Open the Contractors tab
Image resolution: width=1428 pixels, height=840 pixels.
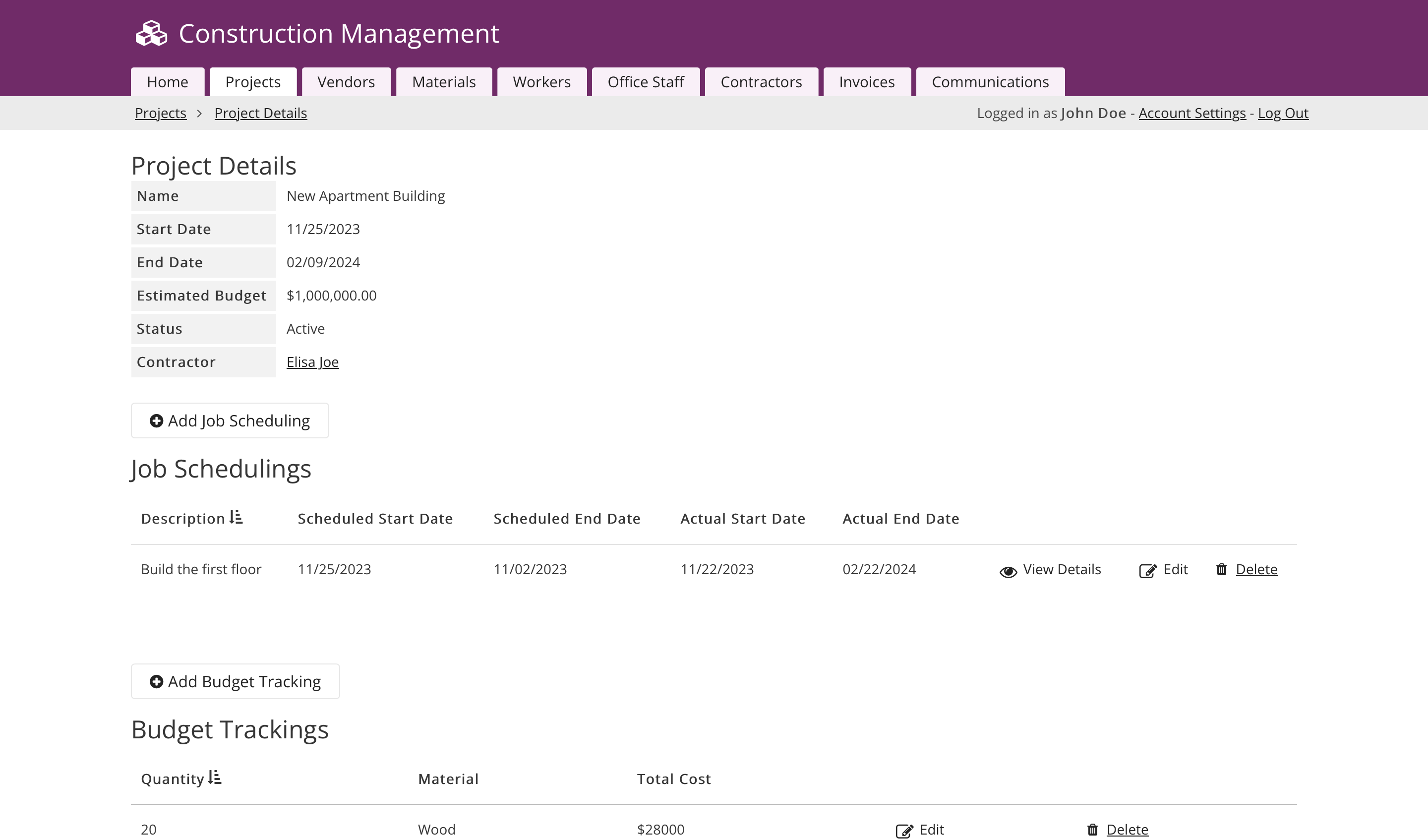pyautogui.click(x=761, y=82)
